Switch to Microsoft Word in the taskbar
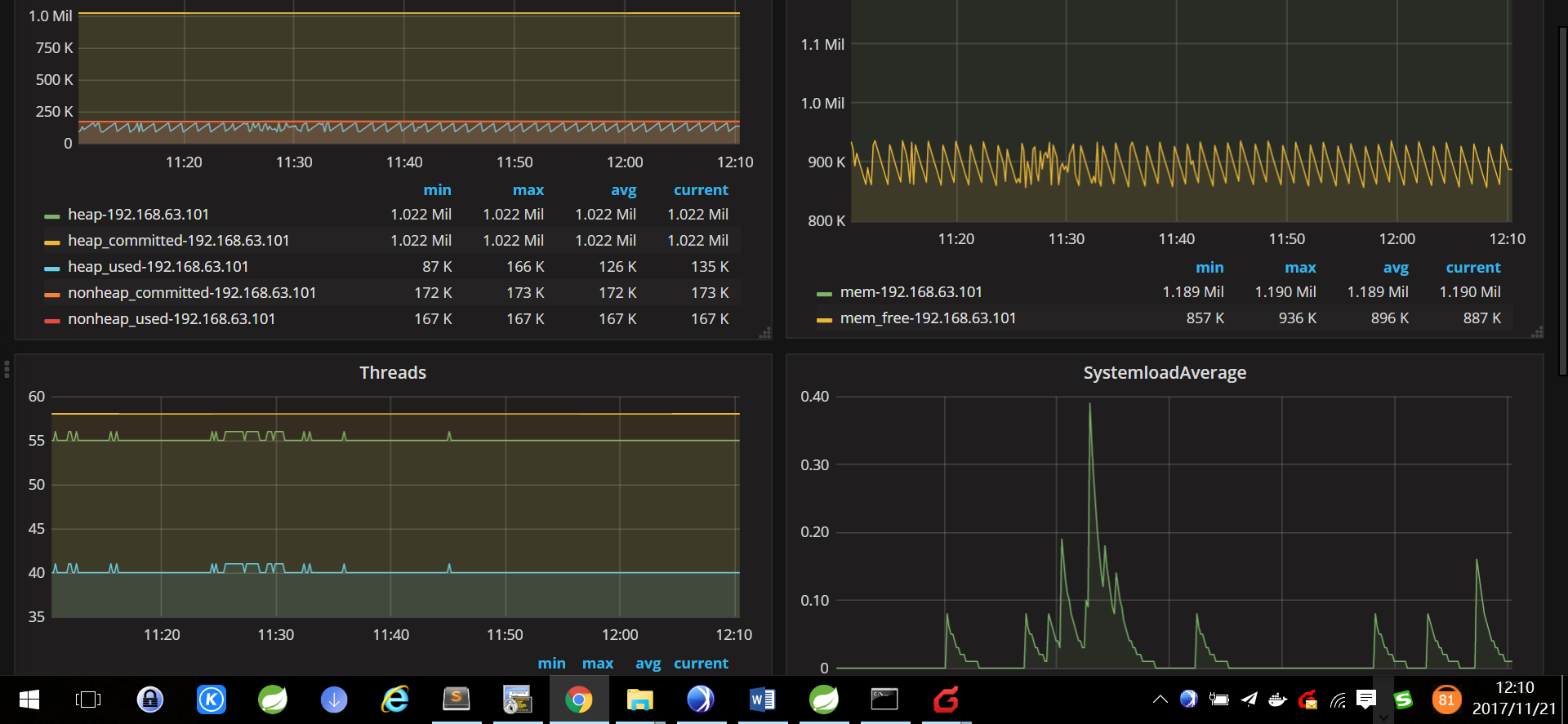 [763, 700]
